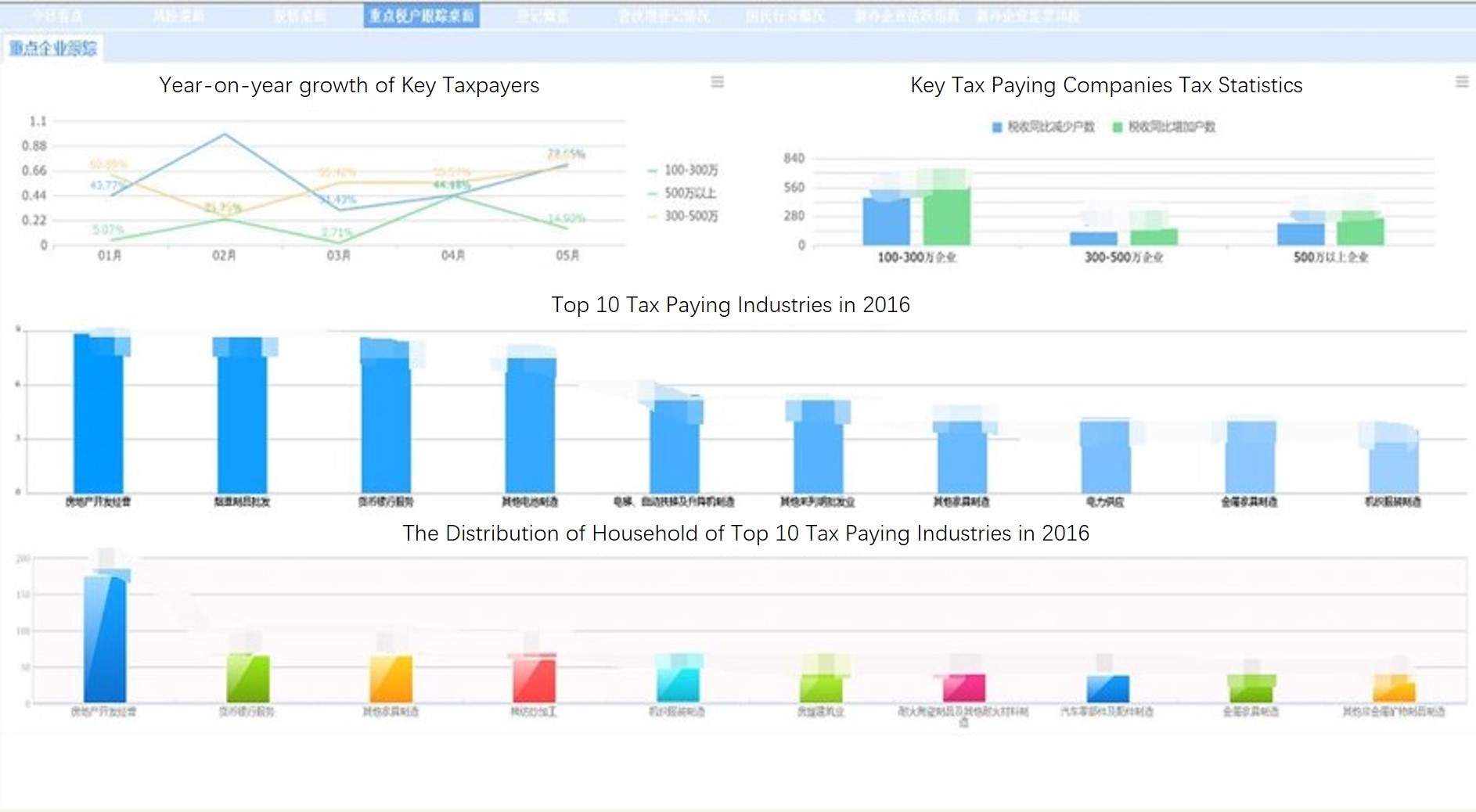The height and width of the screenshot is (812, 1476).
Task: Click the green bar for 100-300万企业
Action: click(946, 217)
